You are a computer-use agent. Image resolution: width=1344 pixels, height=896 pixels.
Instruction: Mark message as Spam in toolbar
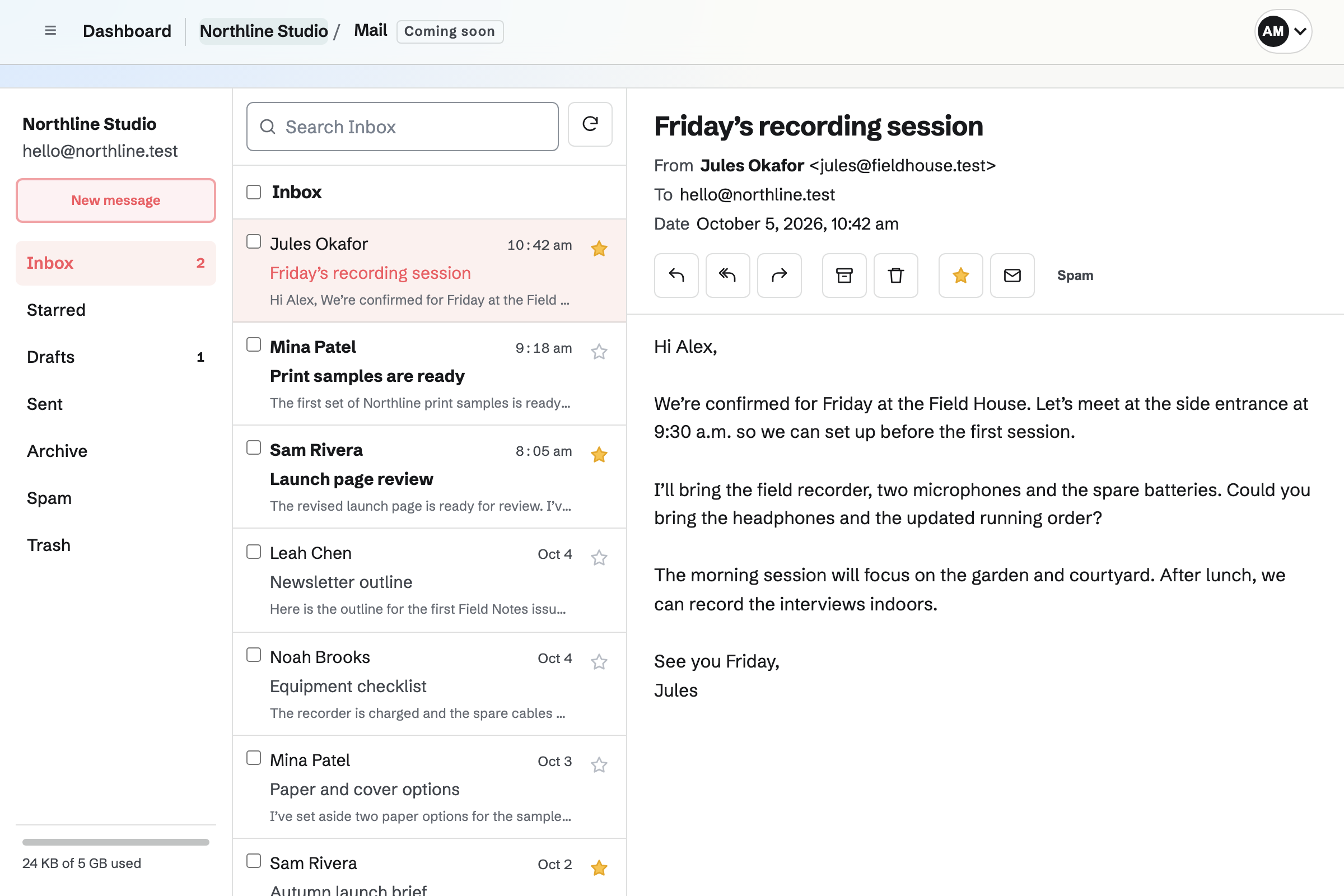click(1075, 276)
